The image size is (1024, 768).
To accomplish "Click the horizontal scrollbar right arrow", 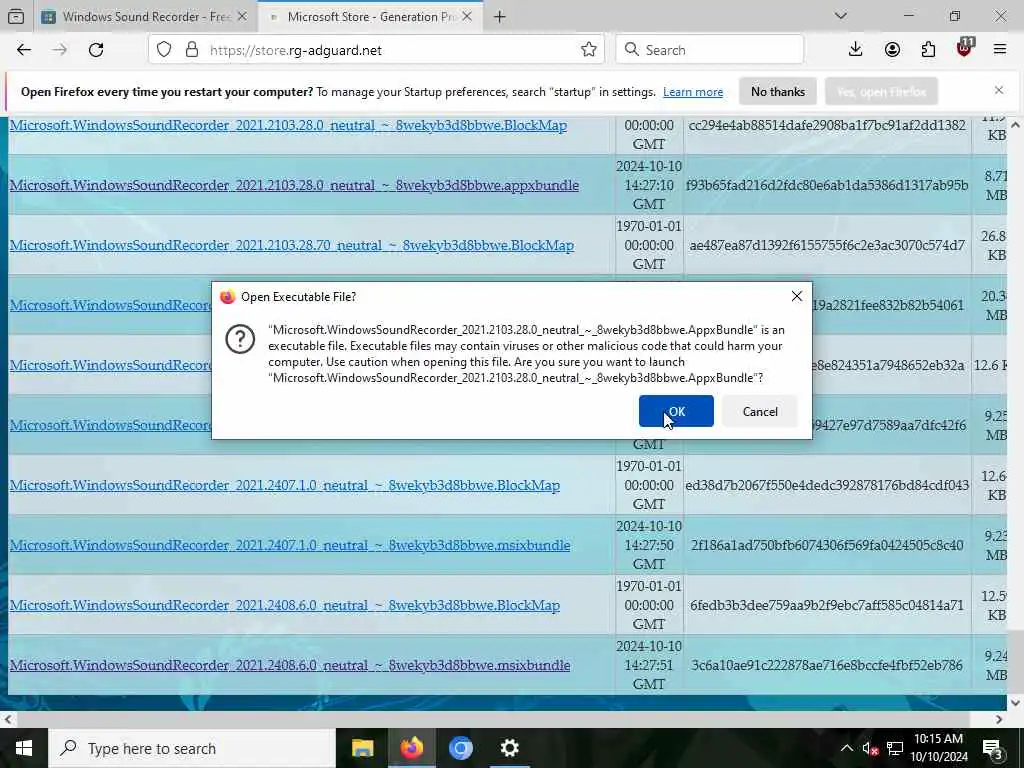I will pyautogui.click(x=999, y=720).
